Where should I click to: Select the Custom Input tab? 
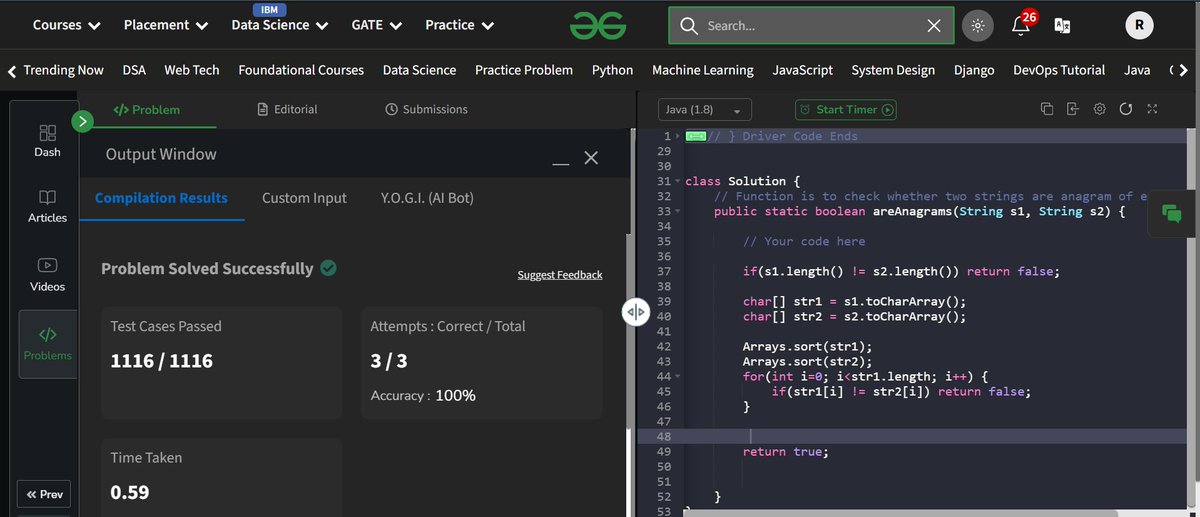click(x=304, y=198)
